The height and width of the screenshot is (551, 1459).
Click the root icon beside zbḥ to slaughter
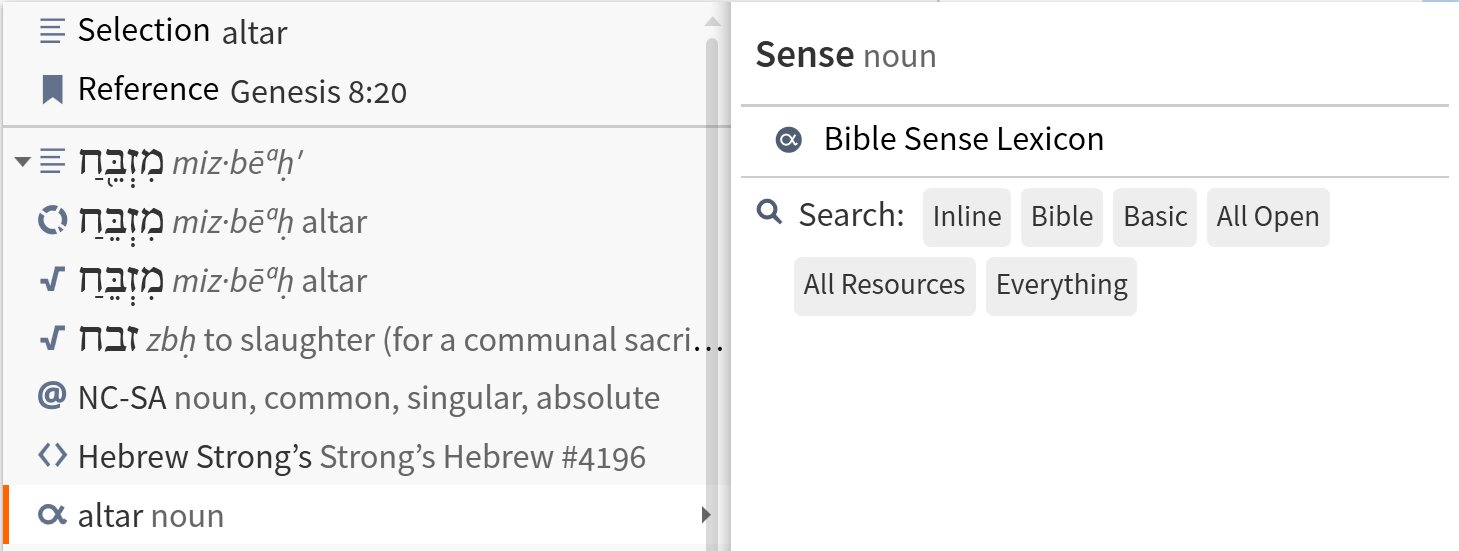[51, 340]
